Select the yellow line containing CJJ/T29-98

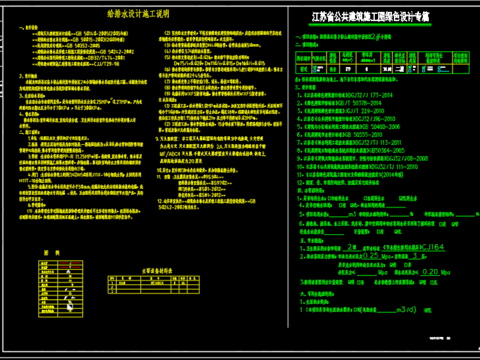[76, 64]
